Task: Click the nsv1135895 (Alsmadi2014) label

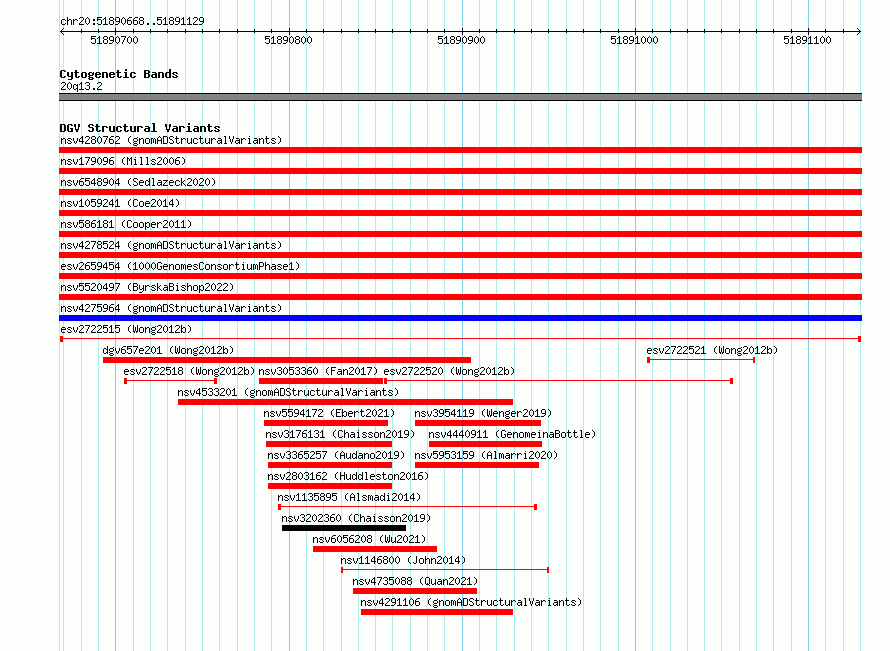Action: [349, 497]
